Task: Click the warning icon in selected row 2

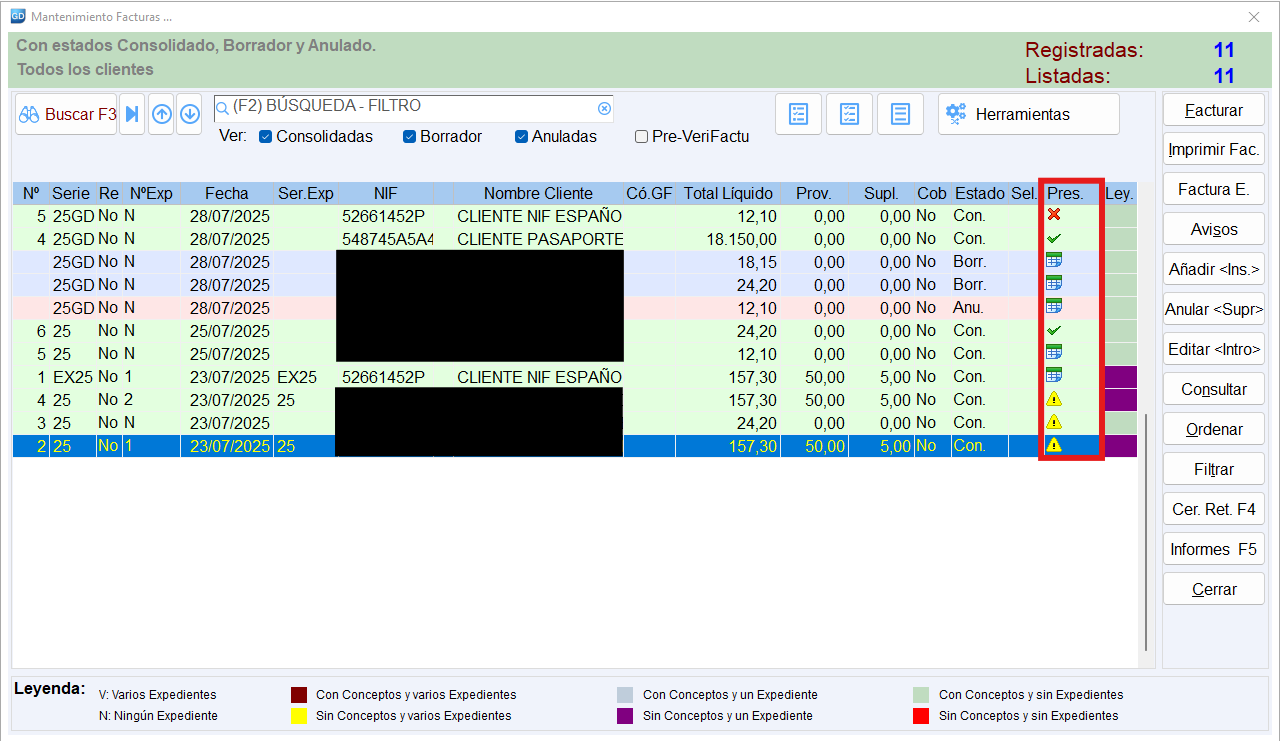Action: (x=1053, y=445)
